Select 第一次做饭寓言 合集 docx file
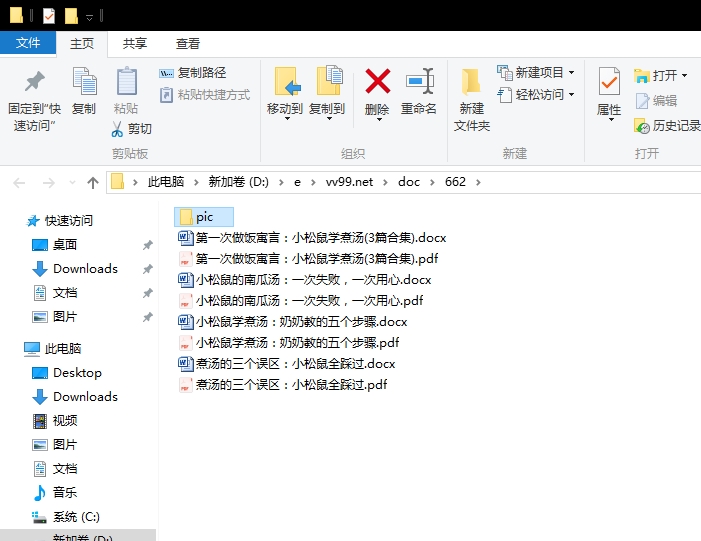This screenshot has height=541, width=701. [312, 237]
